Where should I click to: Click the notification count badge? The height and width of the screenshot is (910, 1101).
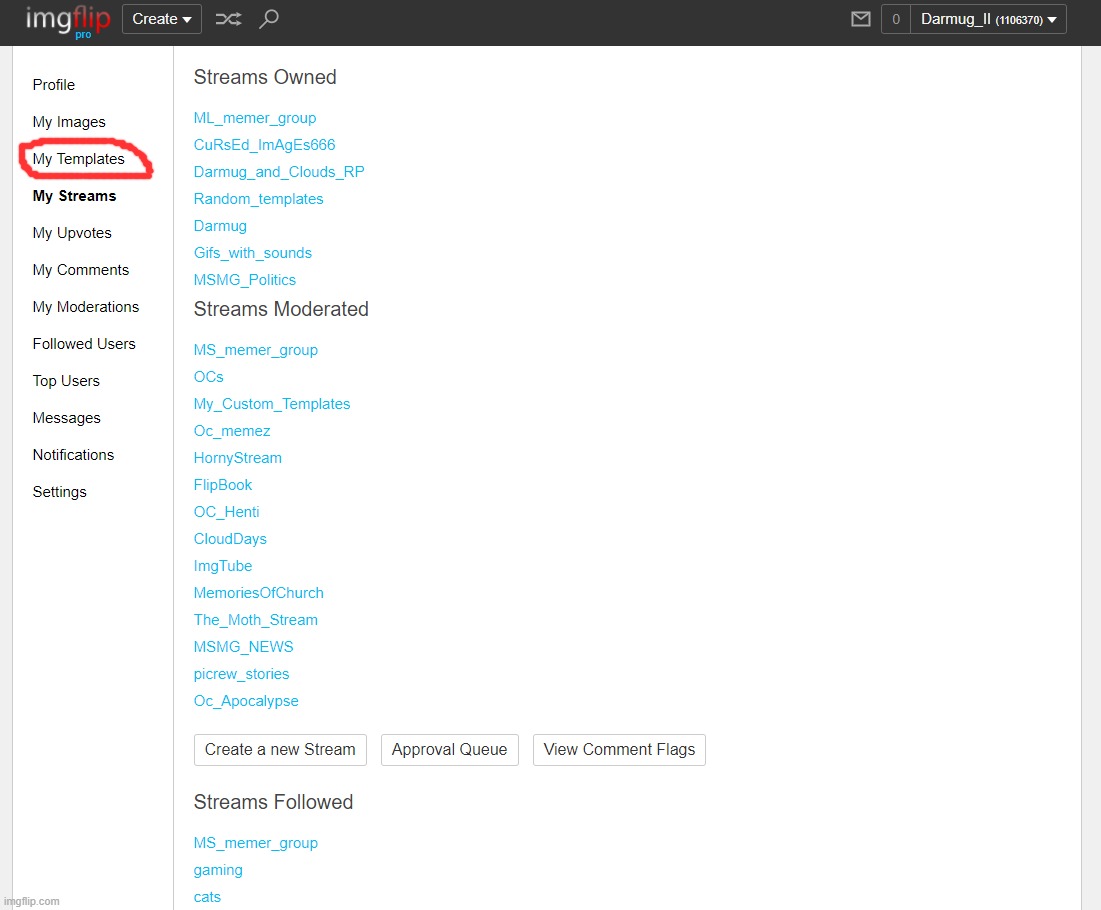pyautogui.click(x=896, y=19)
